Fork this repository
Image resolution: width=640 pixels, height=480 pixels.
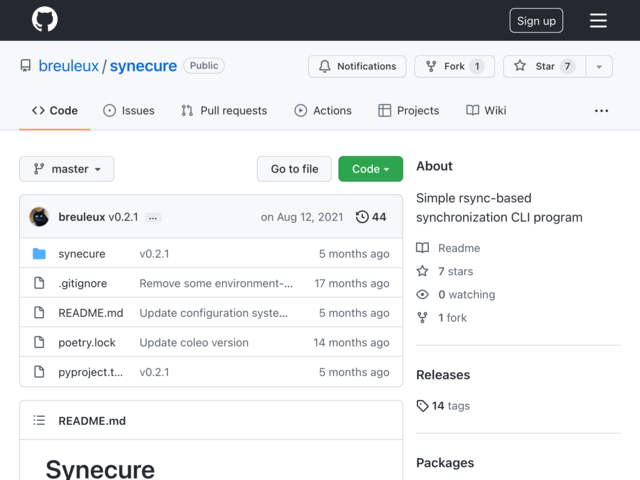pos(455,67)
